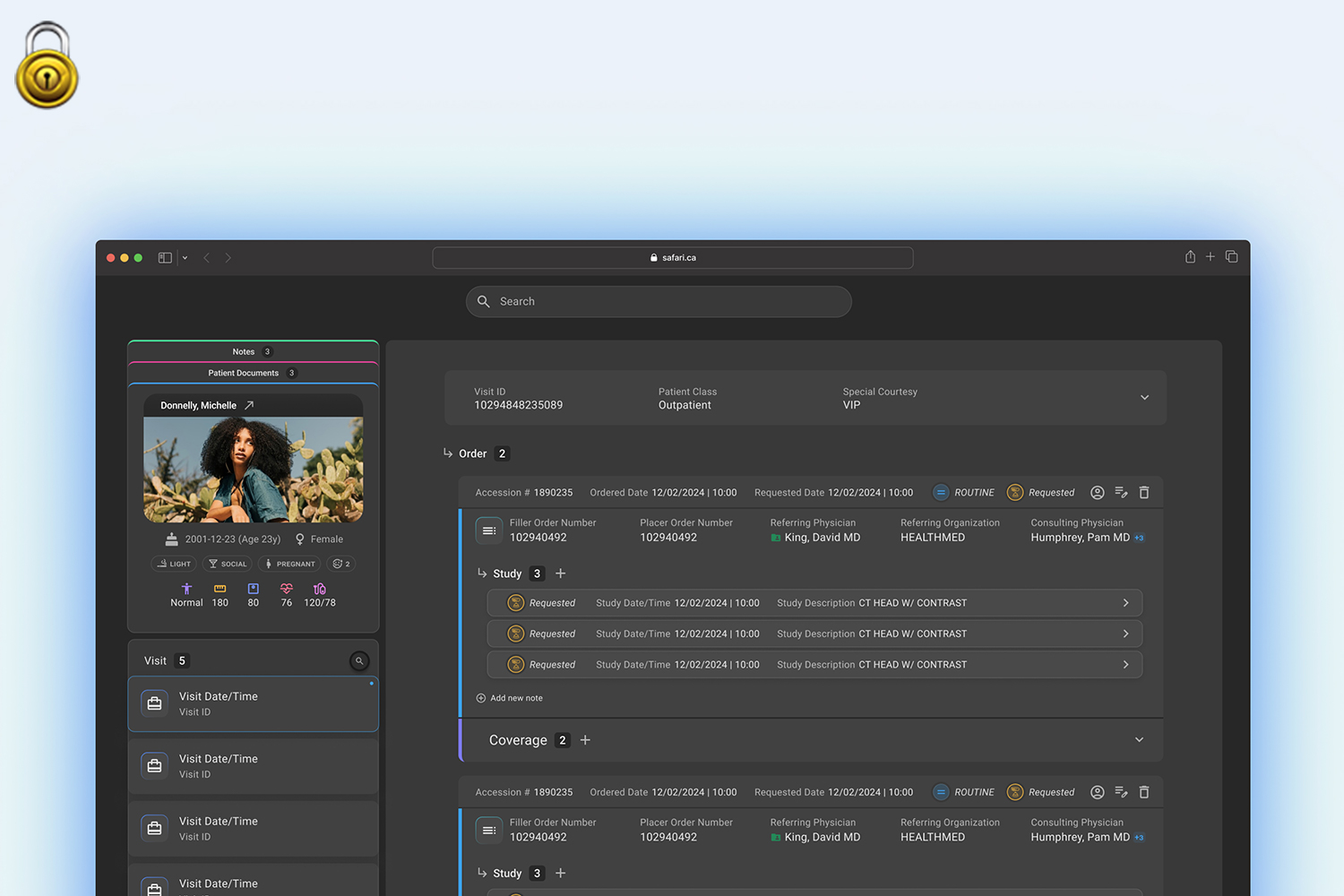The image size is (1344, 896).
Task: Select the weight scale icon above 80
Action: [254, 589]
